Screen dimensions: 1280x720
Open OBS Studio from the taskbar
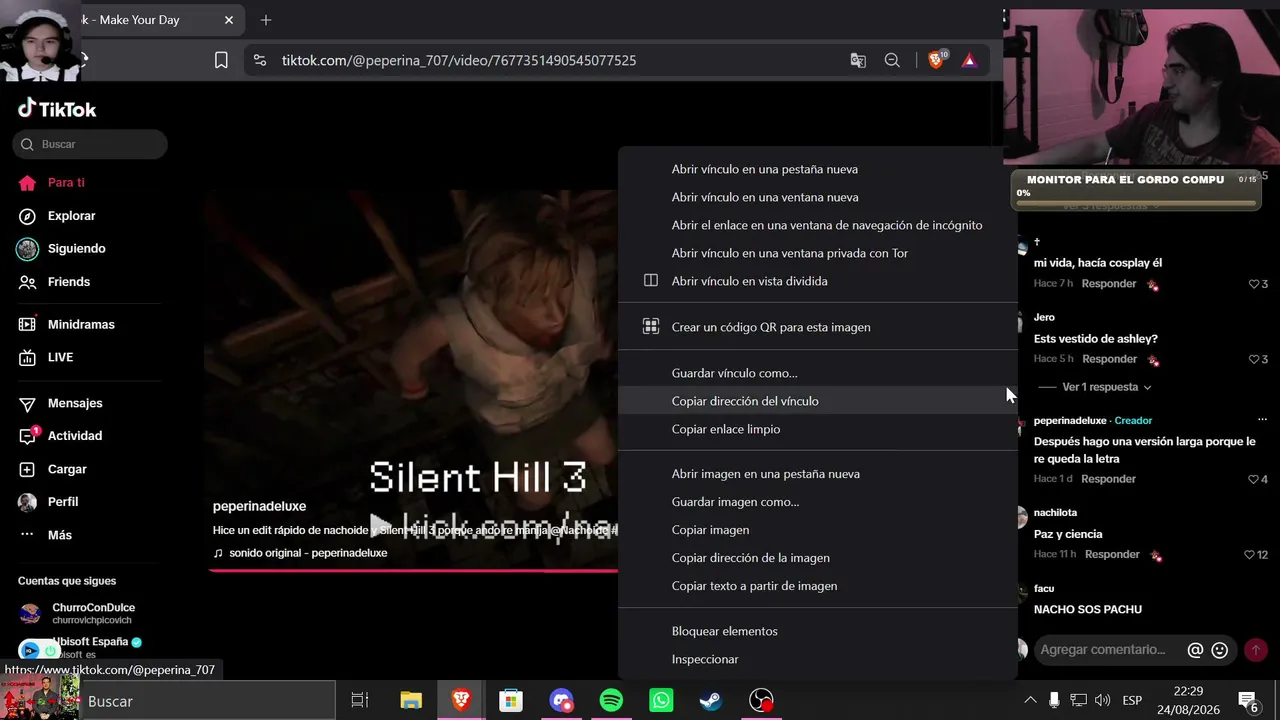coord(761,701)
